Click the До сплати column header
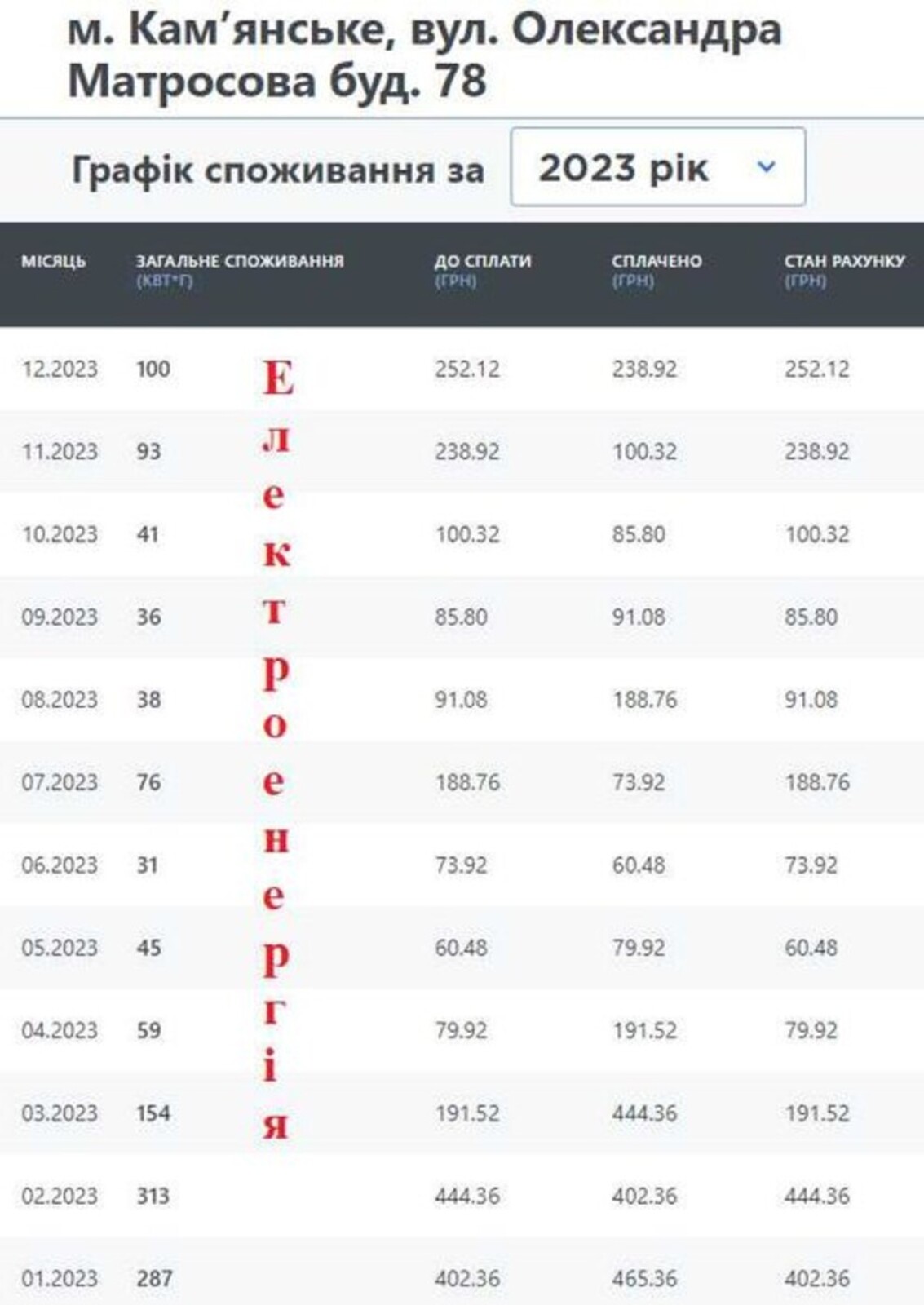 (482, 261)
